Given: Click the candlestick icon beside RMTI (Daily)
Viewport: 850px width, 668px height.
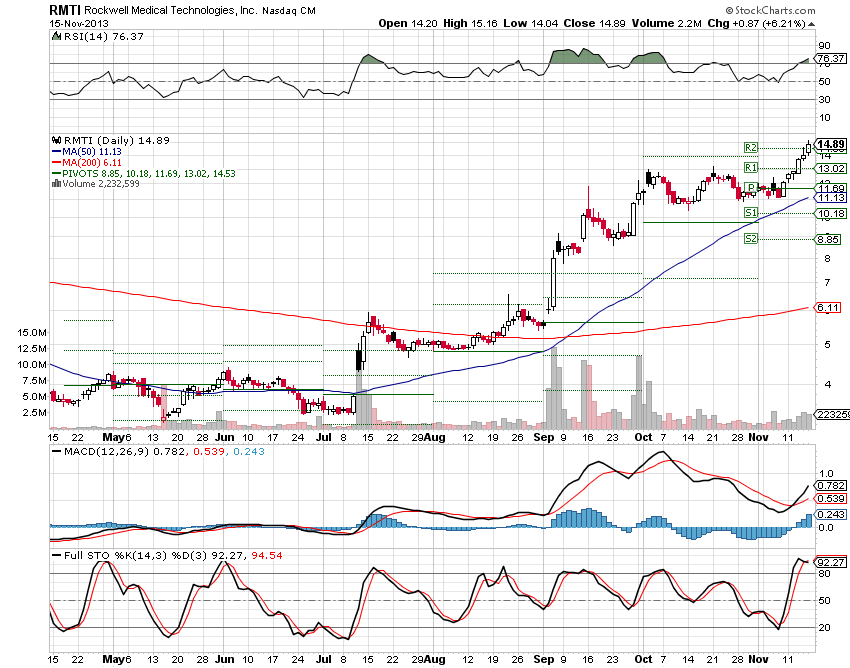Looking at the screenshot, I should click(56, 140).
